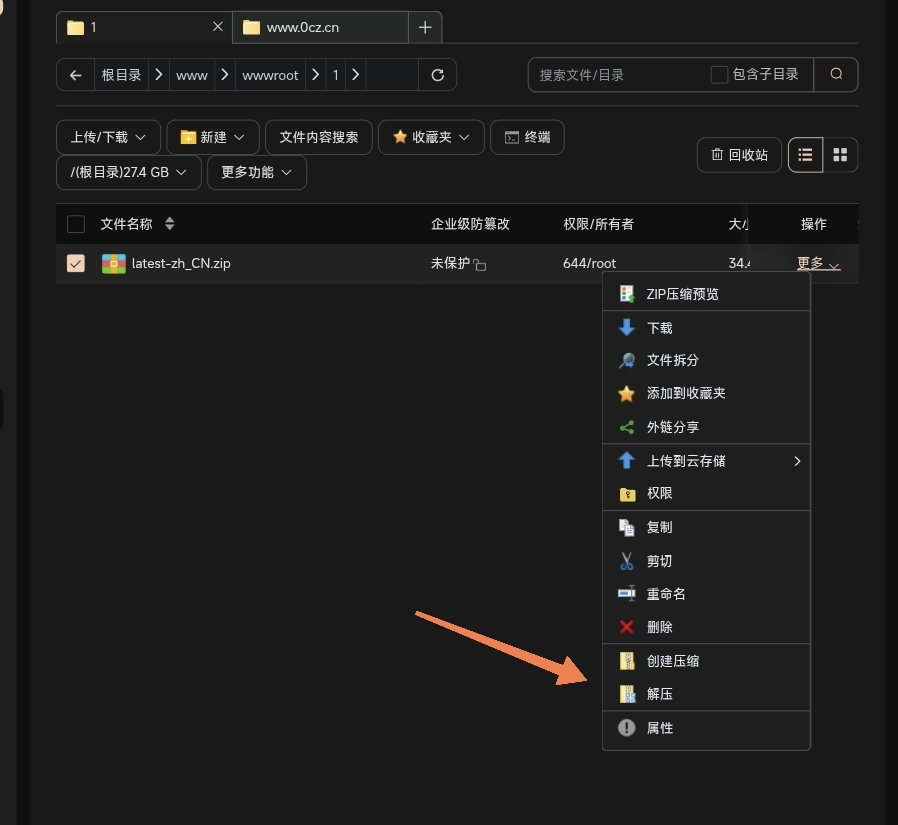Screen dimensions: 898x825
Task: Choose ZIP压缩预览 in the menu
Action: (x=682, y=294)
